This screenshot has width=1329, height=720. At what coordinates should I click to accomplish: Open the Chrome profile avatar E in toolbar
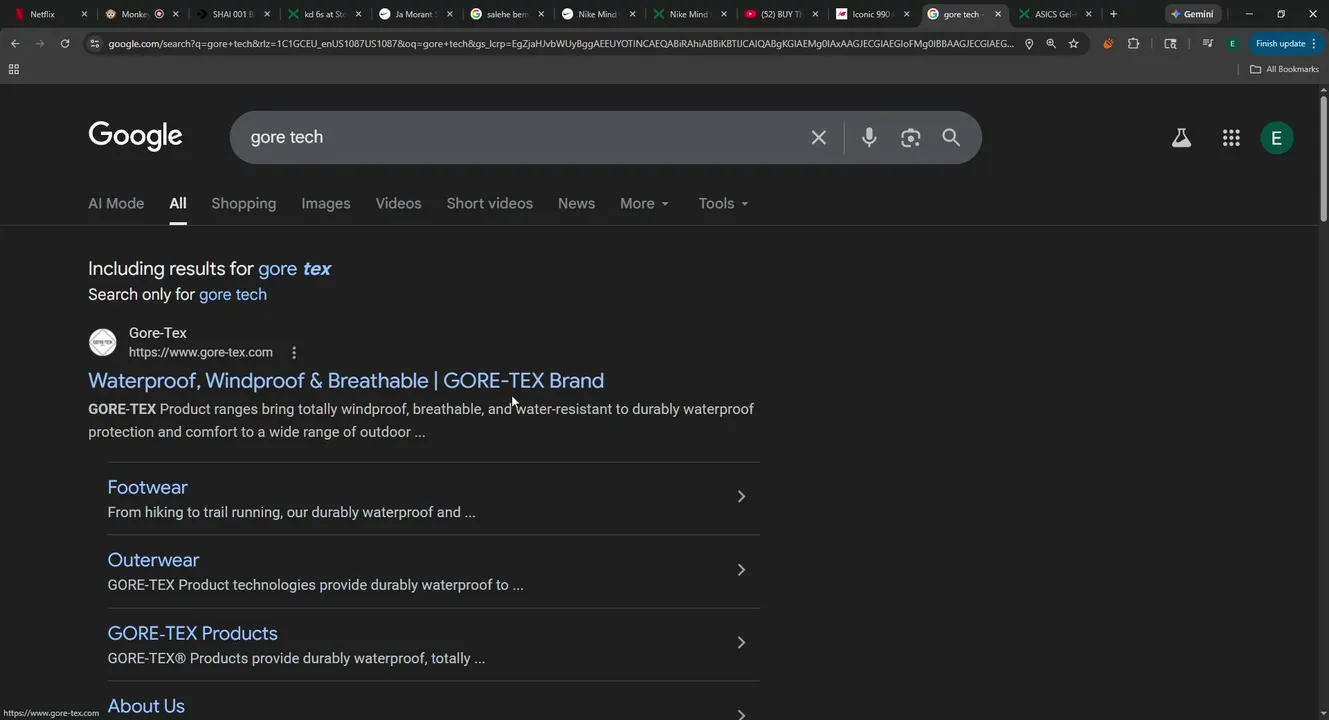[1232, 44]
